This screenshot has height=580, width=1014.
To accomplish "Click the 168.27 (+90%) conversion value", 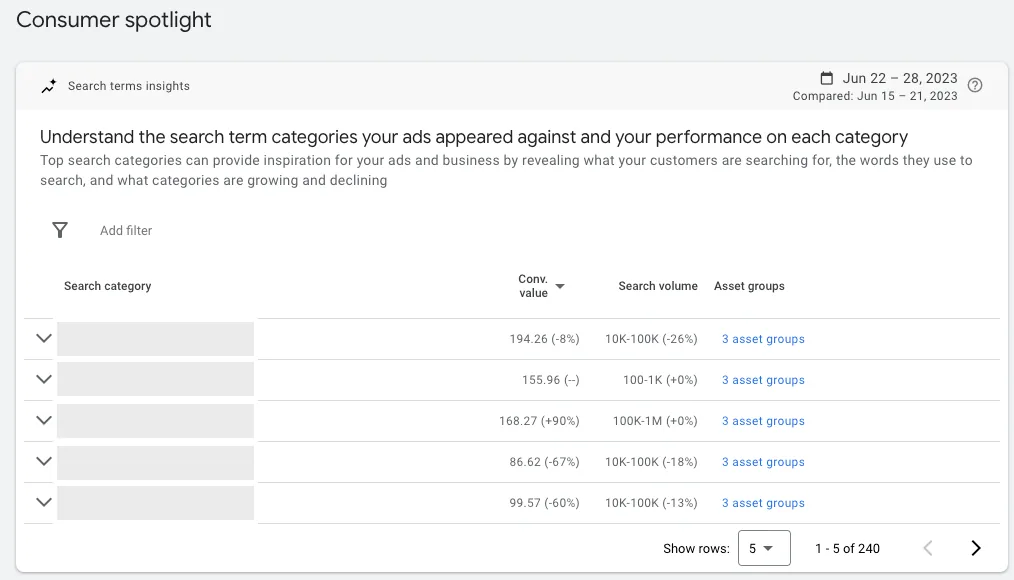I will click(x=539, y=421).
